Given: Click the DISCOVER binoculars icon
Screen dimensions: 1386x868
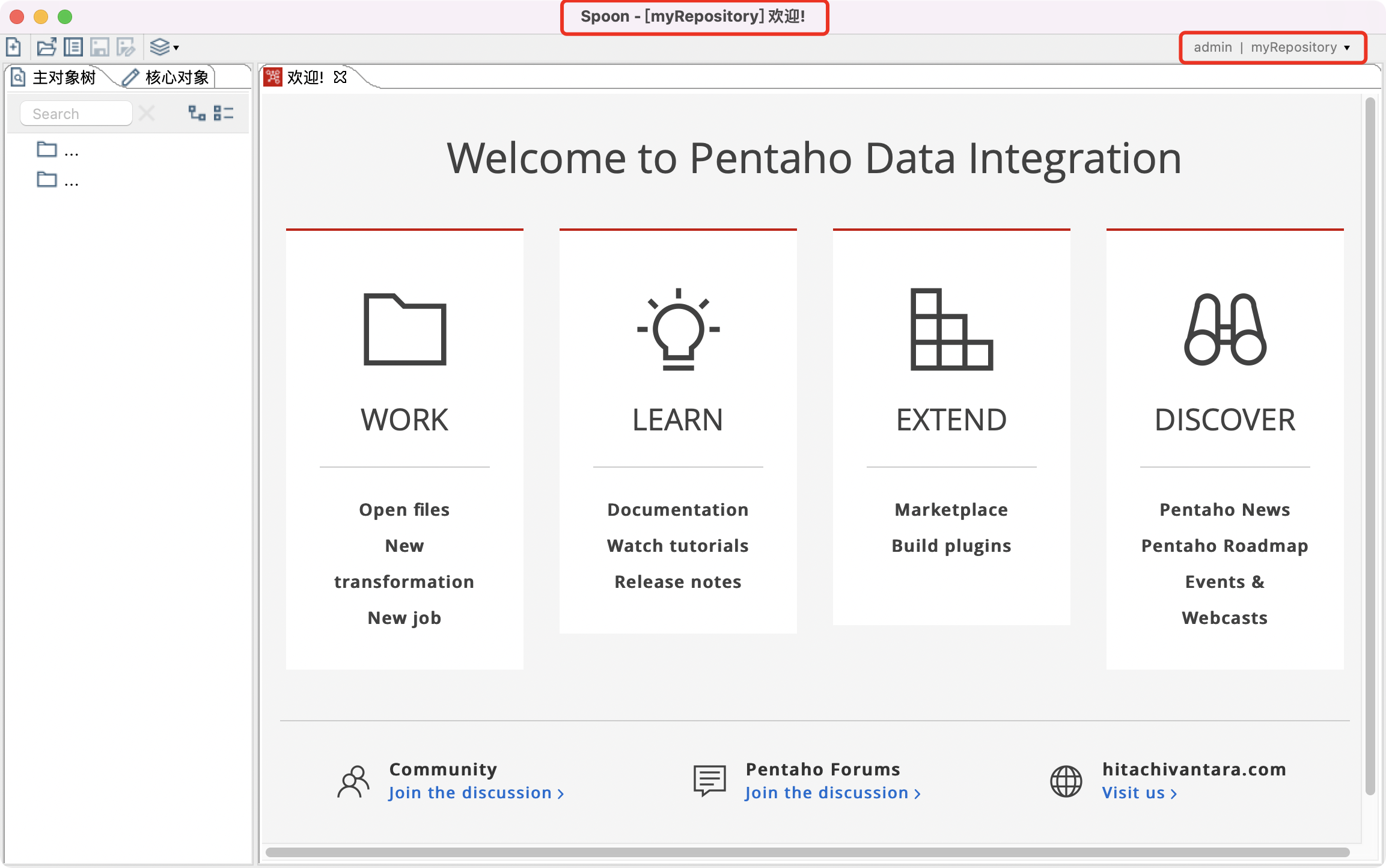Looking at the screenshot, I should 1225,329.
